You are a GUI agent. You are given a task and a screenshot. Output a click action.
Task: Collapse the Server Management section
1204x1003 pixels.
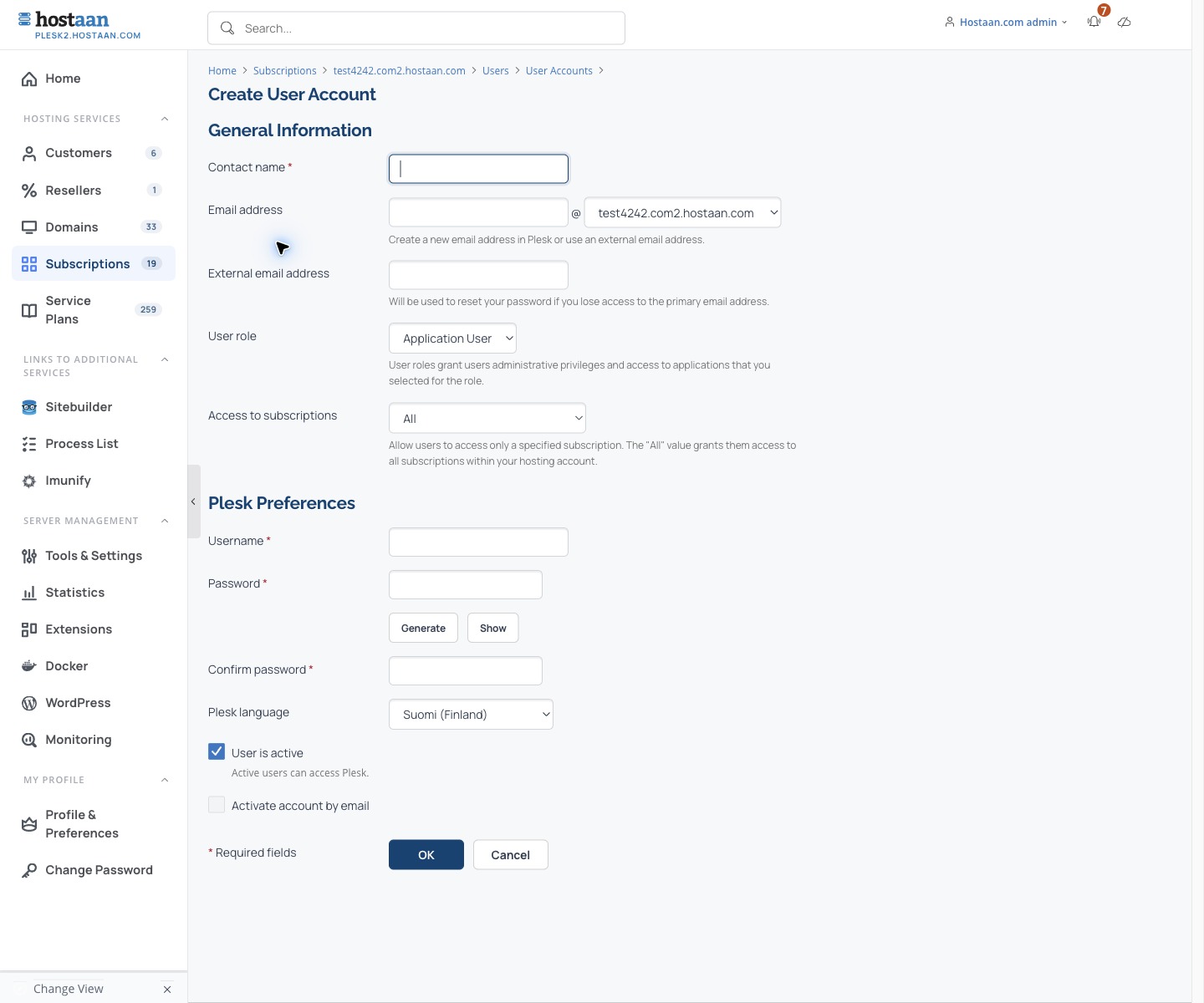click(x=165, y=521)
